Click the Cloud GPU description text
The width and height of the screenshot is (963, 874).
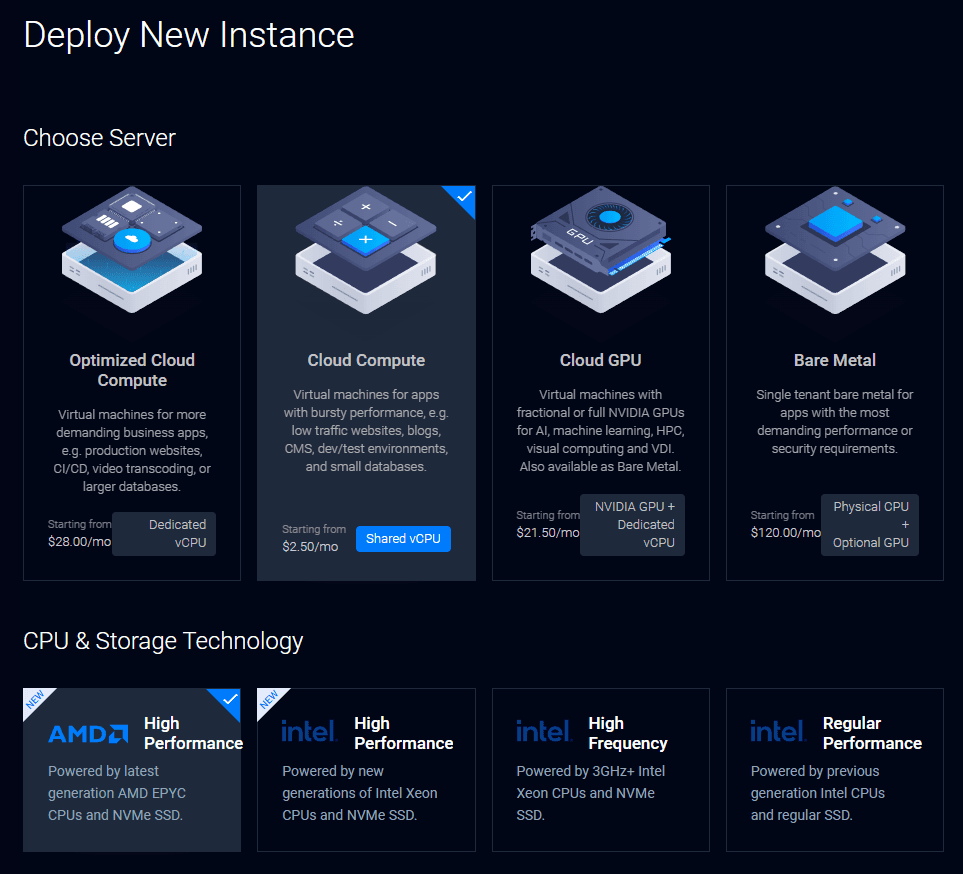(x=600, y=430)
